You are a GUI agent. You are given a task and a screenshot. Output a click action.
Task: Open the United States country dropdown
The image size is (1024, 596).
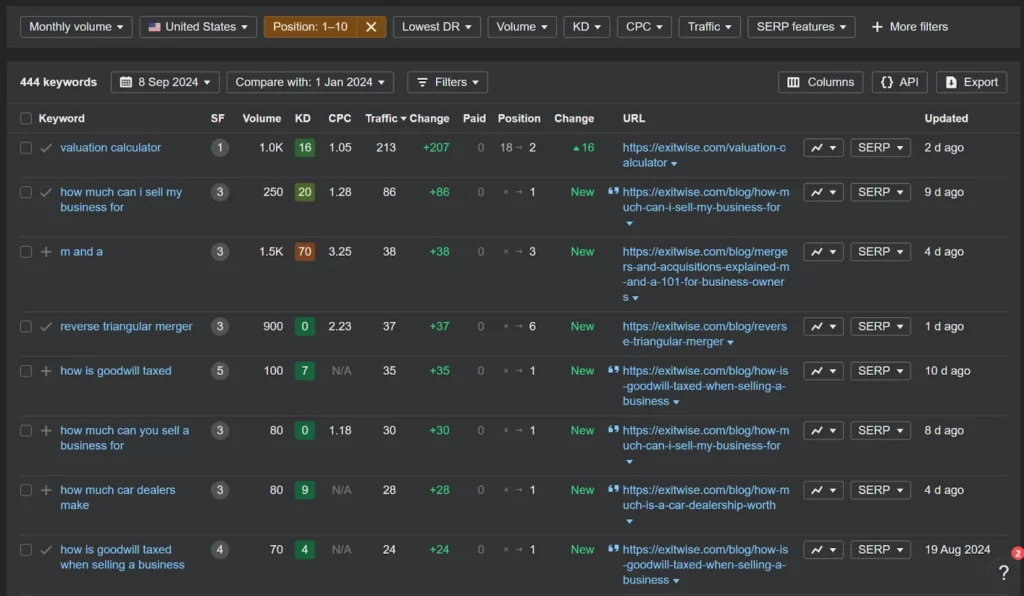click(197, 27)
